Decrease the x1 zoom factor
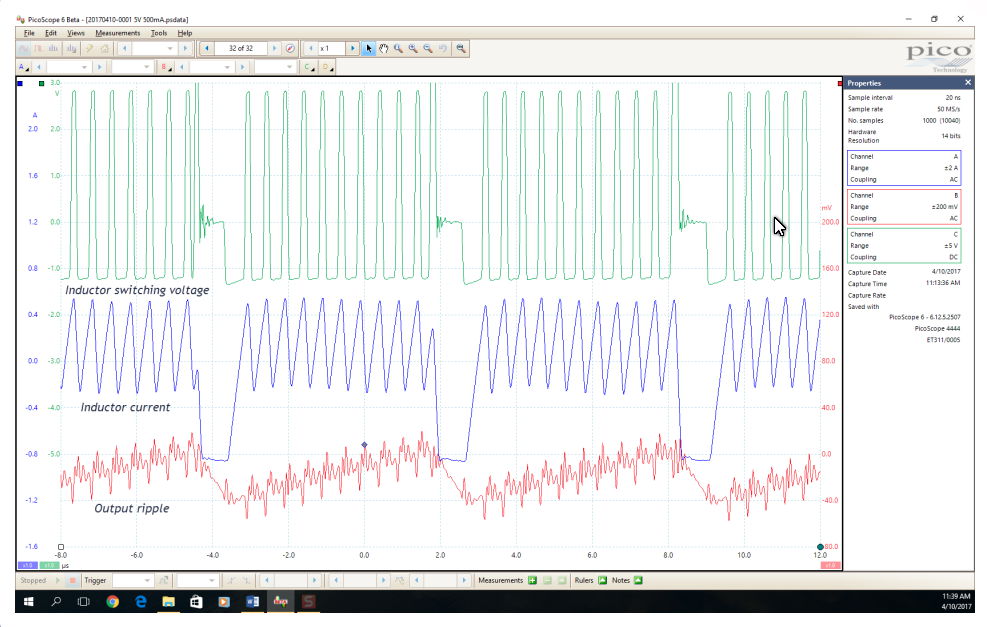The image size is (987, 627). pyautogui.click(x=310, y=48)
